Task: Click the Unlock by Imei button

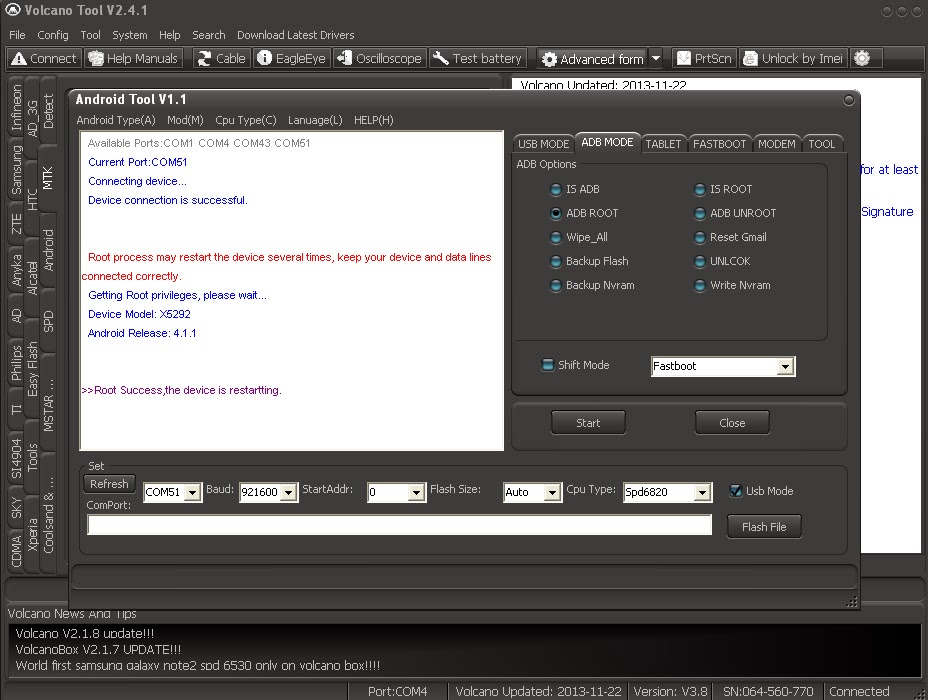Action: tap(794, 59)
